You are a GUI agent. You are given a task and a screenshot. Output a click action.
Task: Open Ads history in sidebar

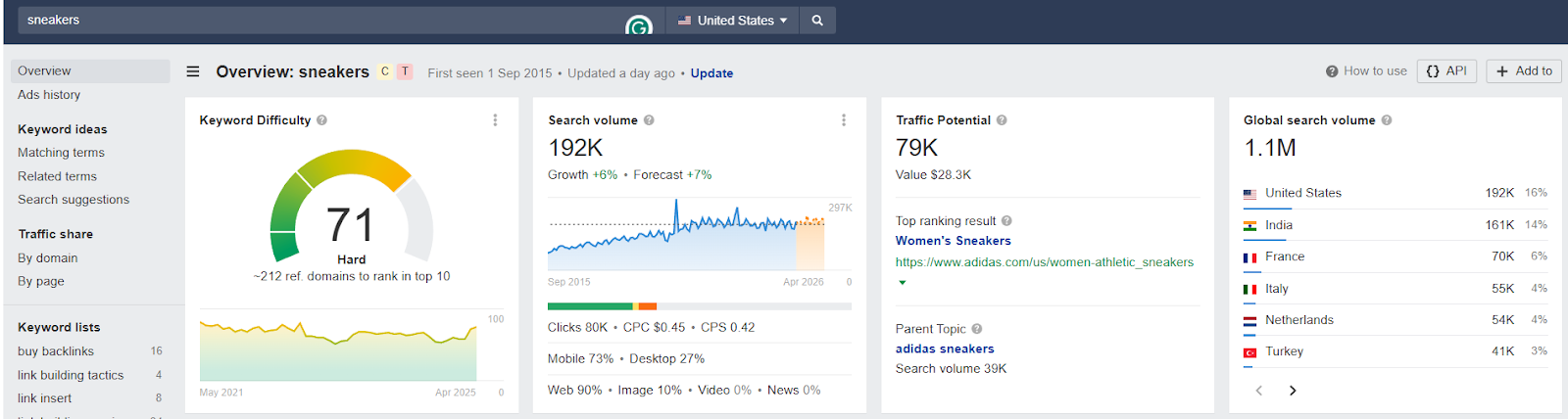coord(49,95)
